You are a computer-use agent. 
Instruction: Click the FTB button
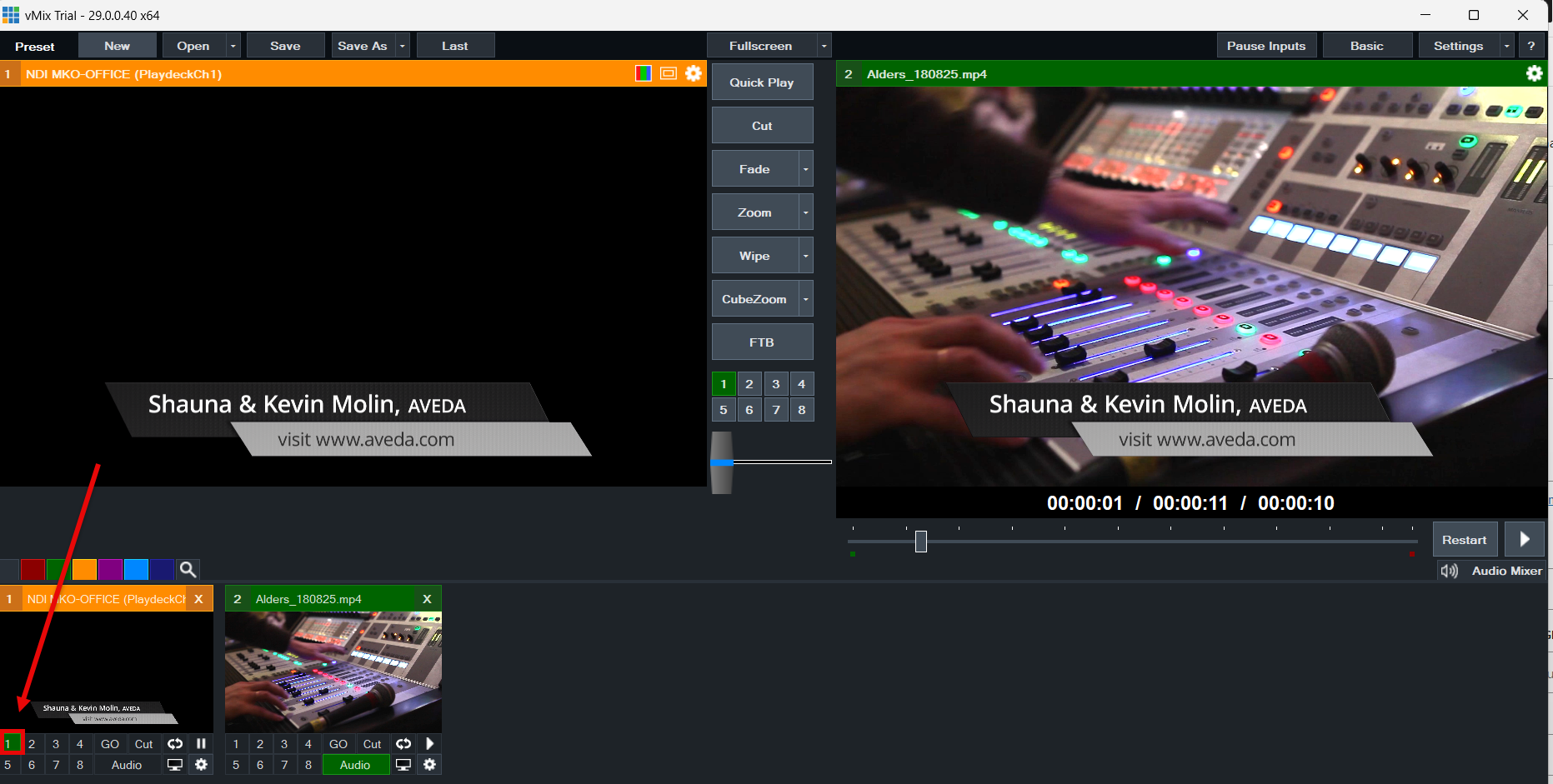[x=762, y=342]
